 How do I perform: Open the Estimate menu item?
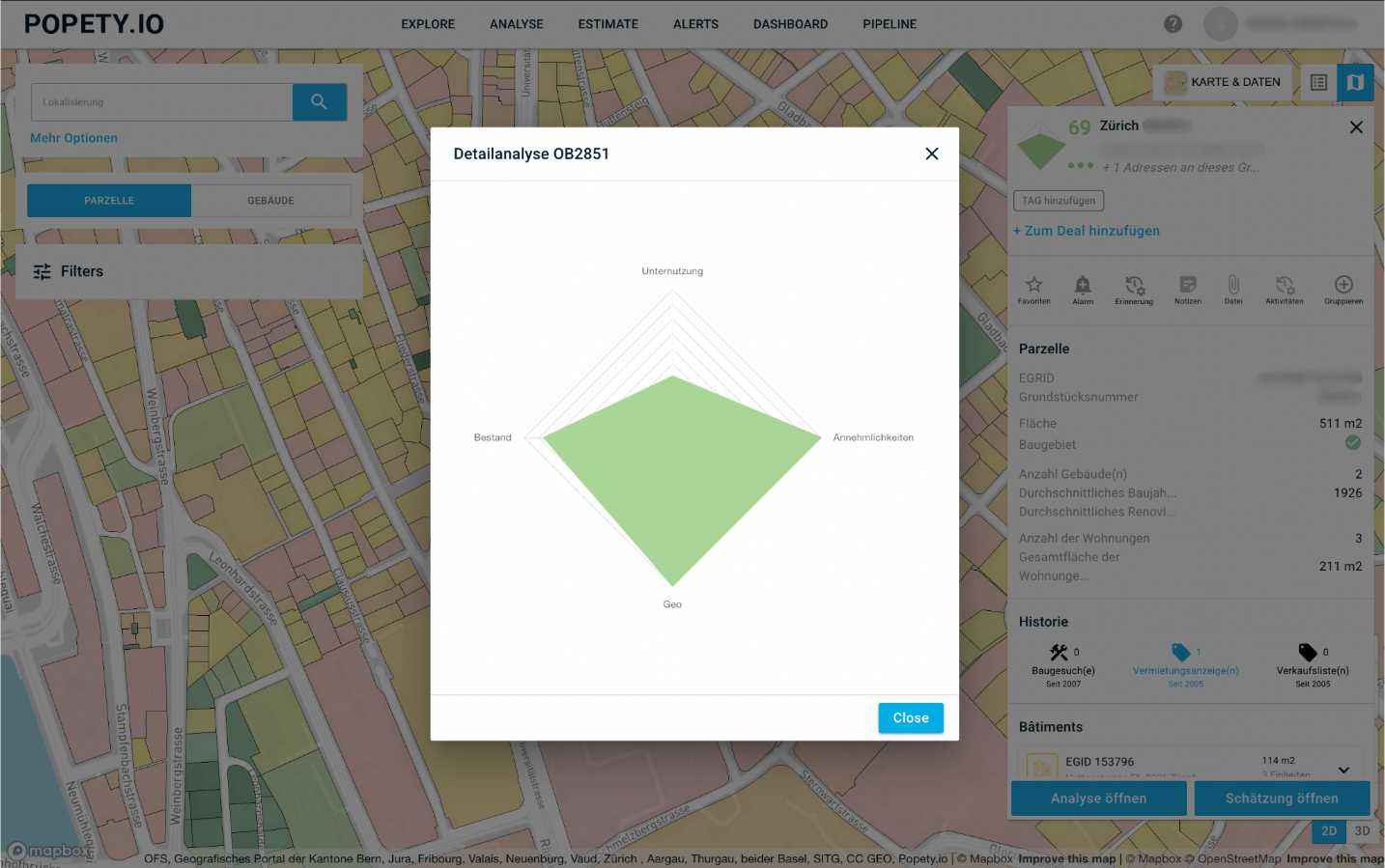coord(608,24)
